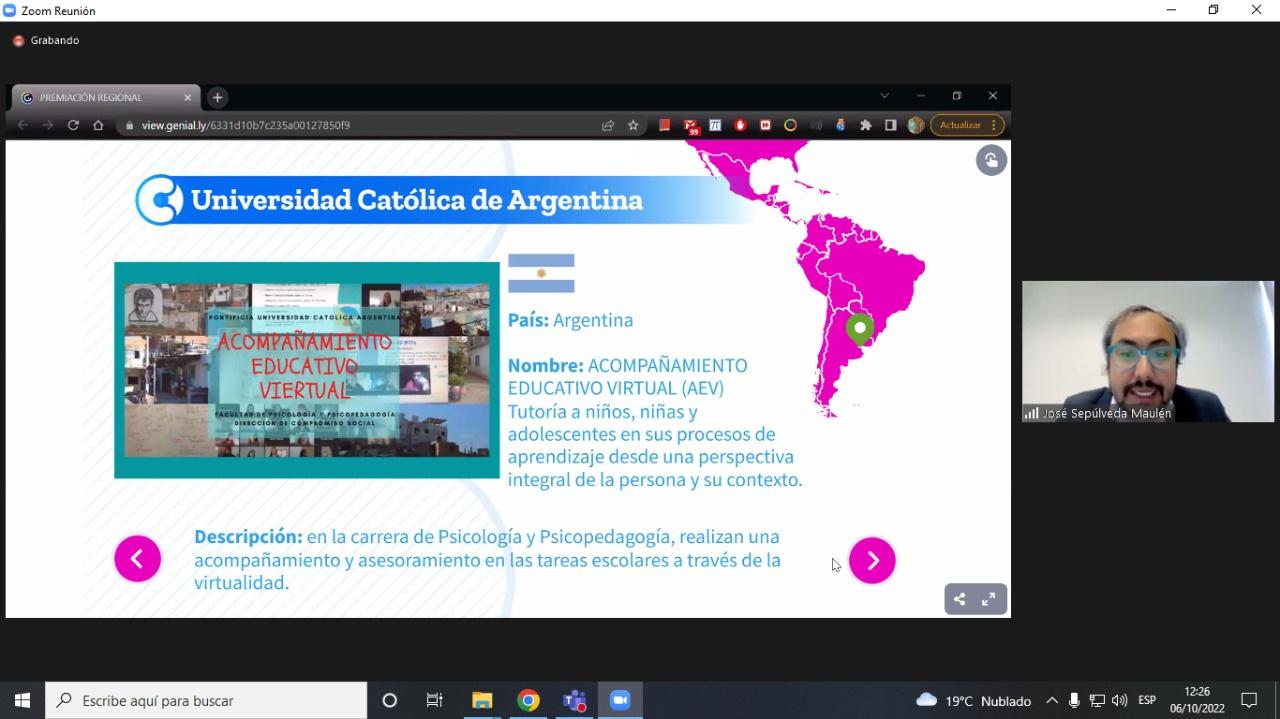Open Microsoft Teams from taskbar
1280x719 pixels.
pyautogui.click(x=574, y=700)
